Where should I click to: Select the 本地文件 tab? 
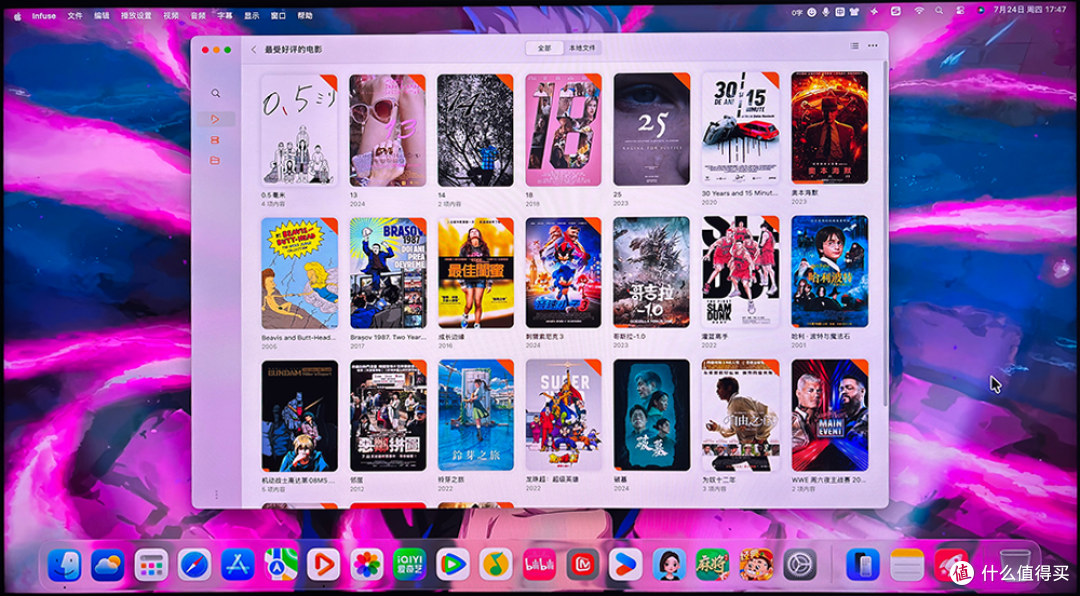click(582, 48)
